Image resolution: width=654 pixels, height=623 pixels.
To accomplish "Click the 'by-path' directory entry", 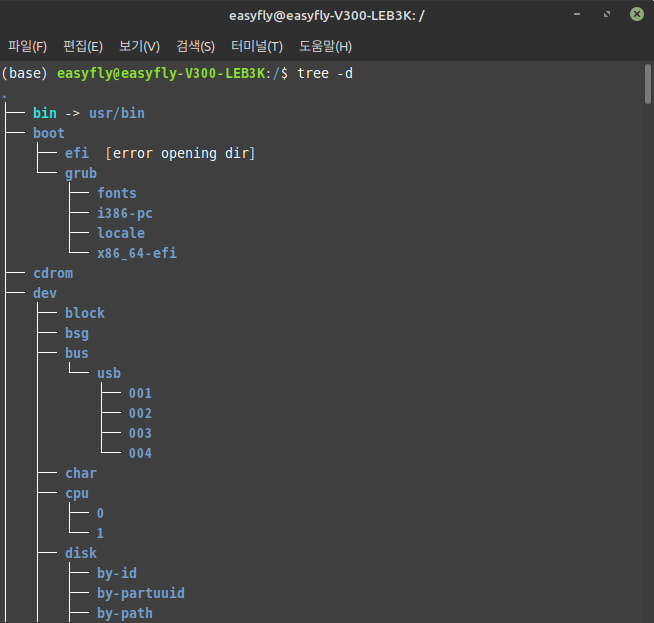I will pos(125,613).
